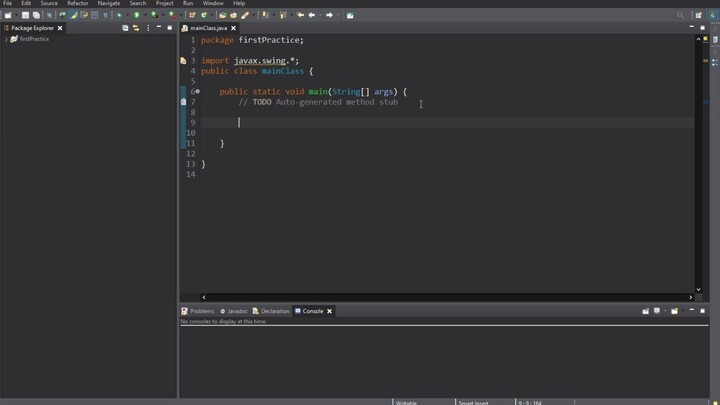Run the program with green Run button
Viewport: 720px width, 405px height.
(136, 15)
